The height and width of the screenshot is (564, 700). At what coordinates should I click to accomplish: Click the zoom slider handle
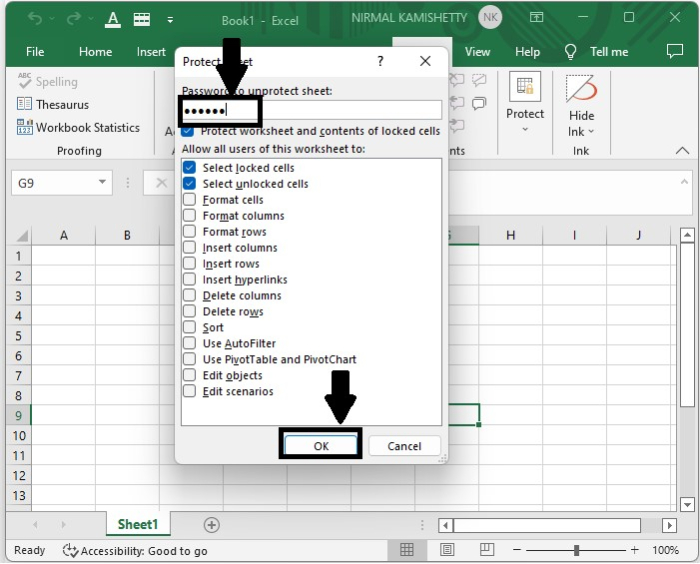click(576, 550)
